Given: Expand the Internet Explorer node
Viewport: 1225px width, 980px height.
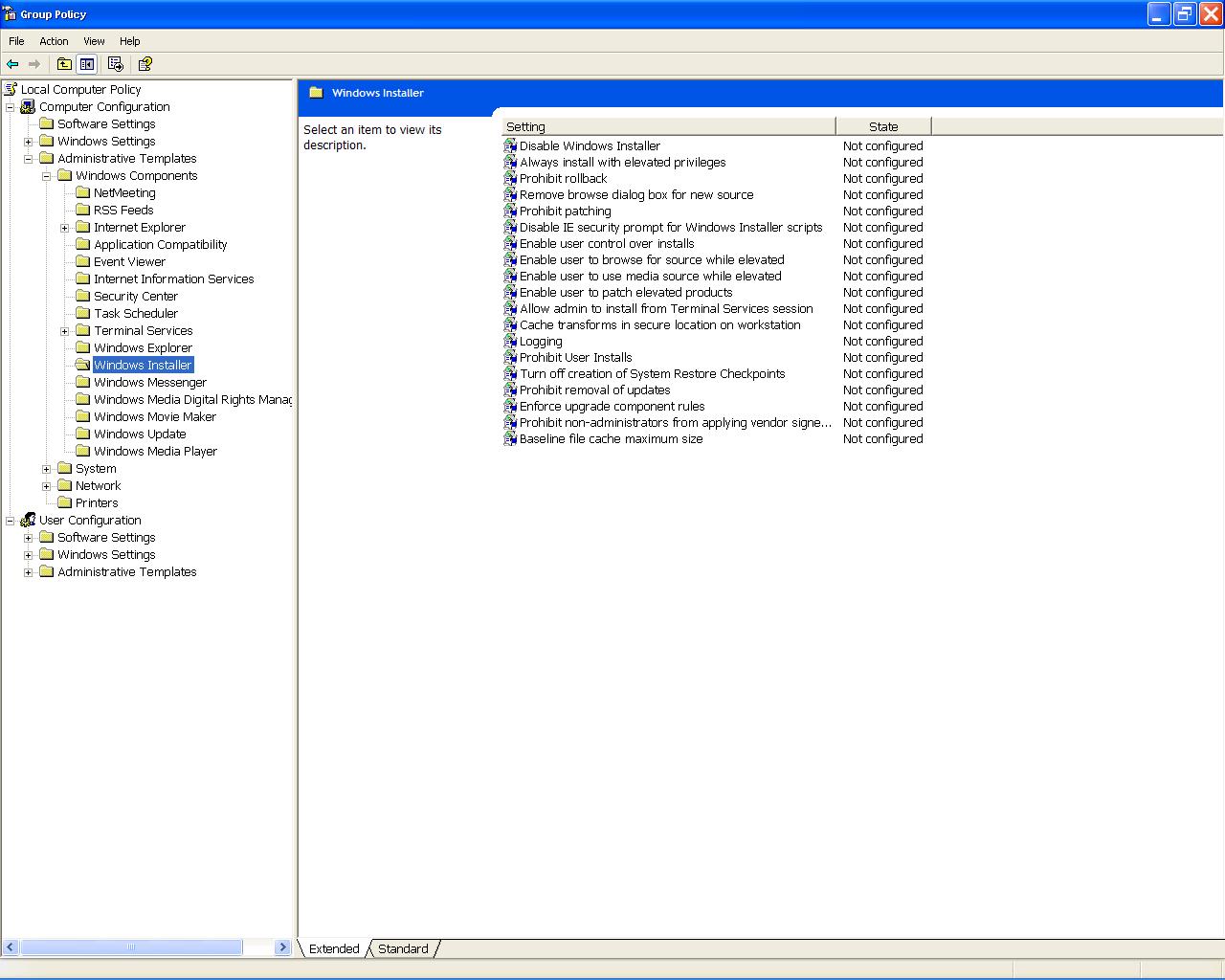Looking at the screenshot, I should point(65,228).
